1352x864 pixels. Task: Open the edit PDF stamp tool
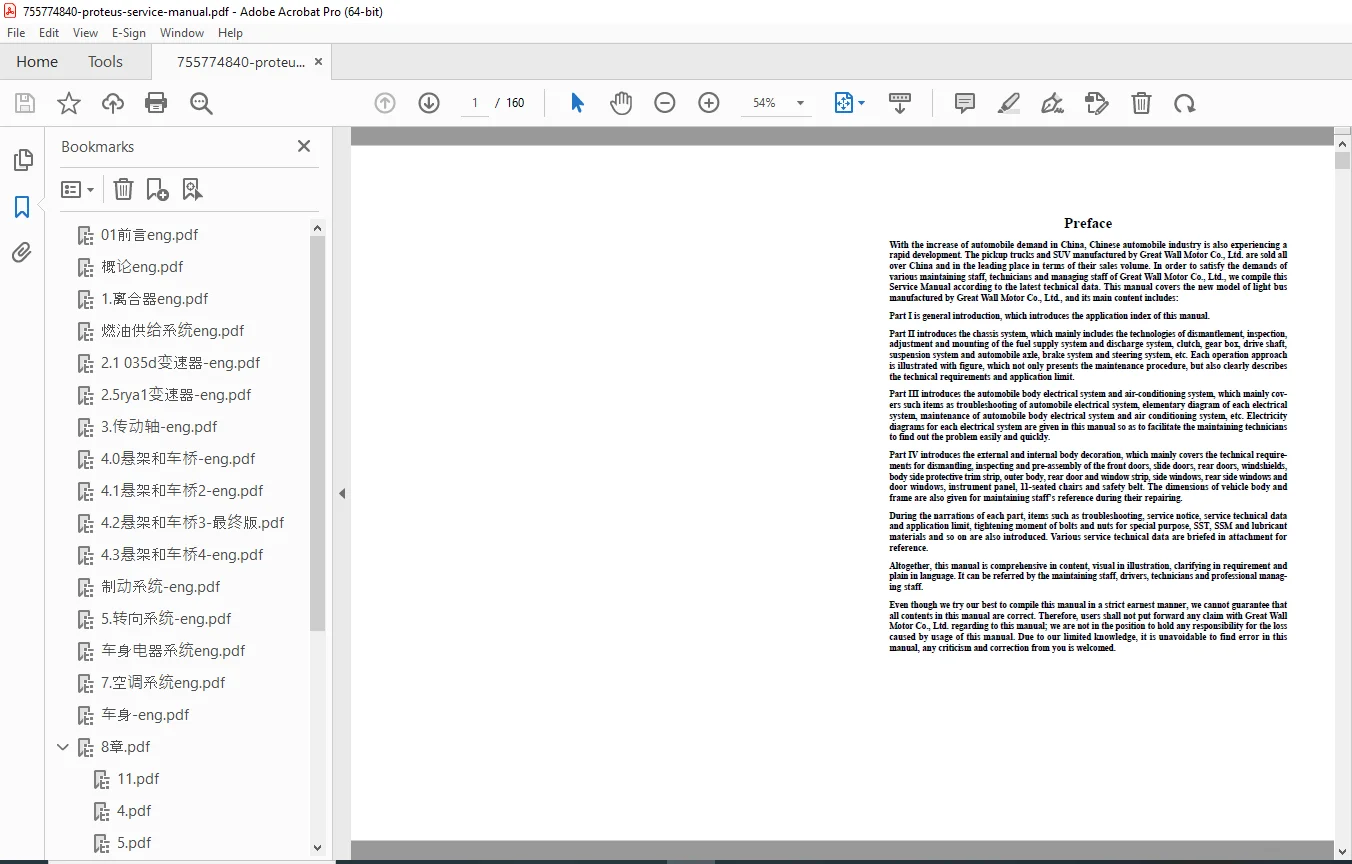click(1097, 103)
